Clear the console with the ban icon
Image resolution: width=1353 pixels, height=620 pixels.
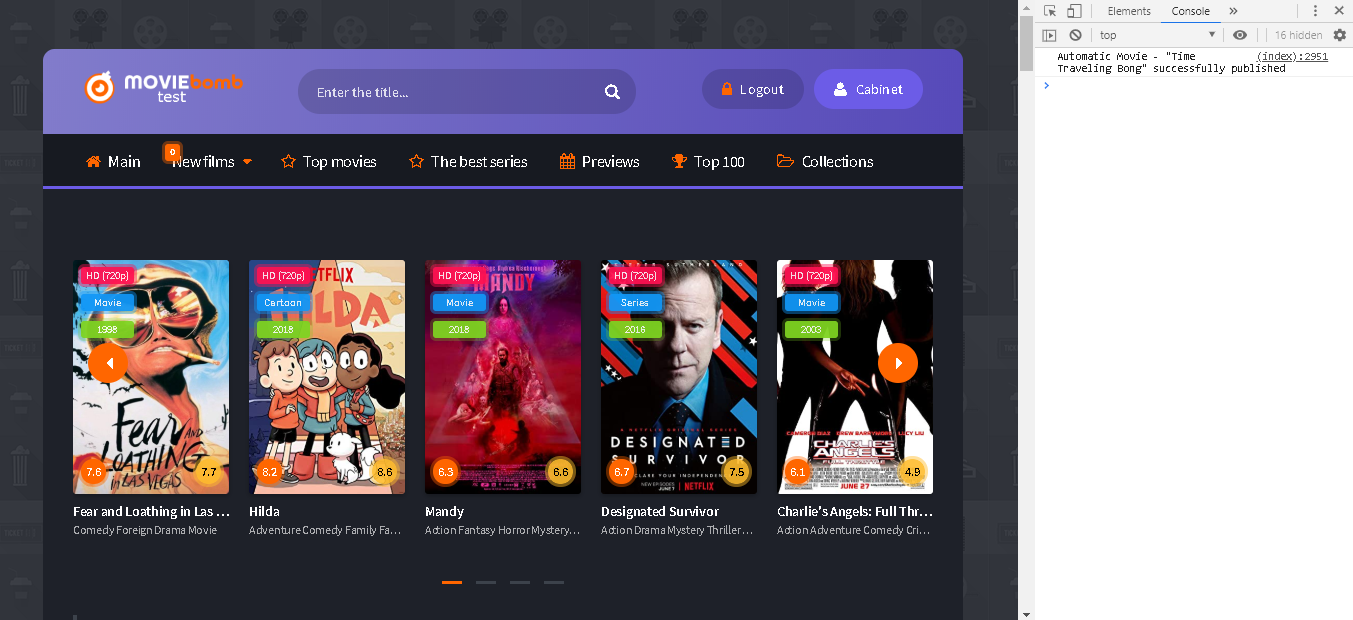[x=1075, y=35]
